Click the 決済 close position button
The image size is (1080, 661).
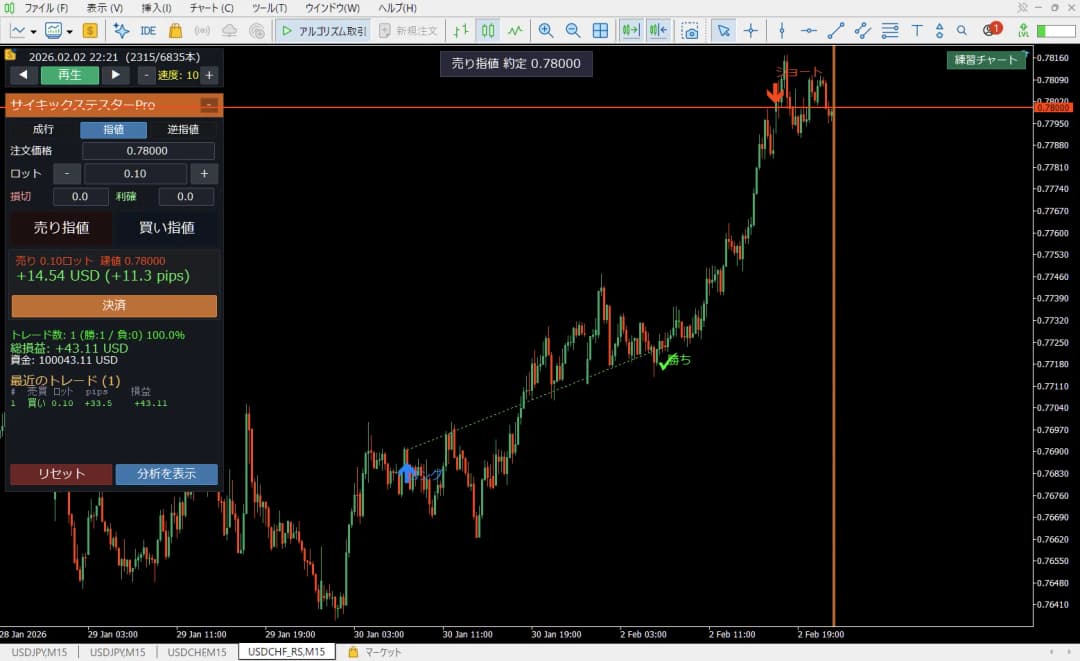coord(114,305)
